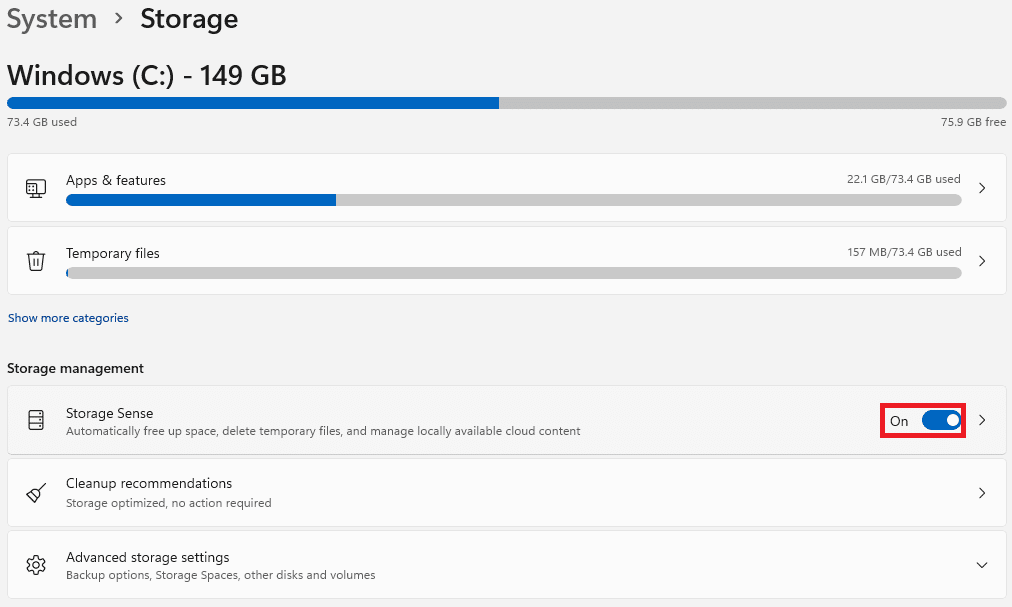The height and width of the screenshot is (607, 1012).
Task: Go back to System breadcrumb
Action: pyautogui.click(x=52, y=19)
